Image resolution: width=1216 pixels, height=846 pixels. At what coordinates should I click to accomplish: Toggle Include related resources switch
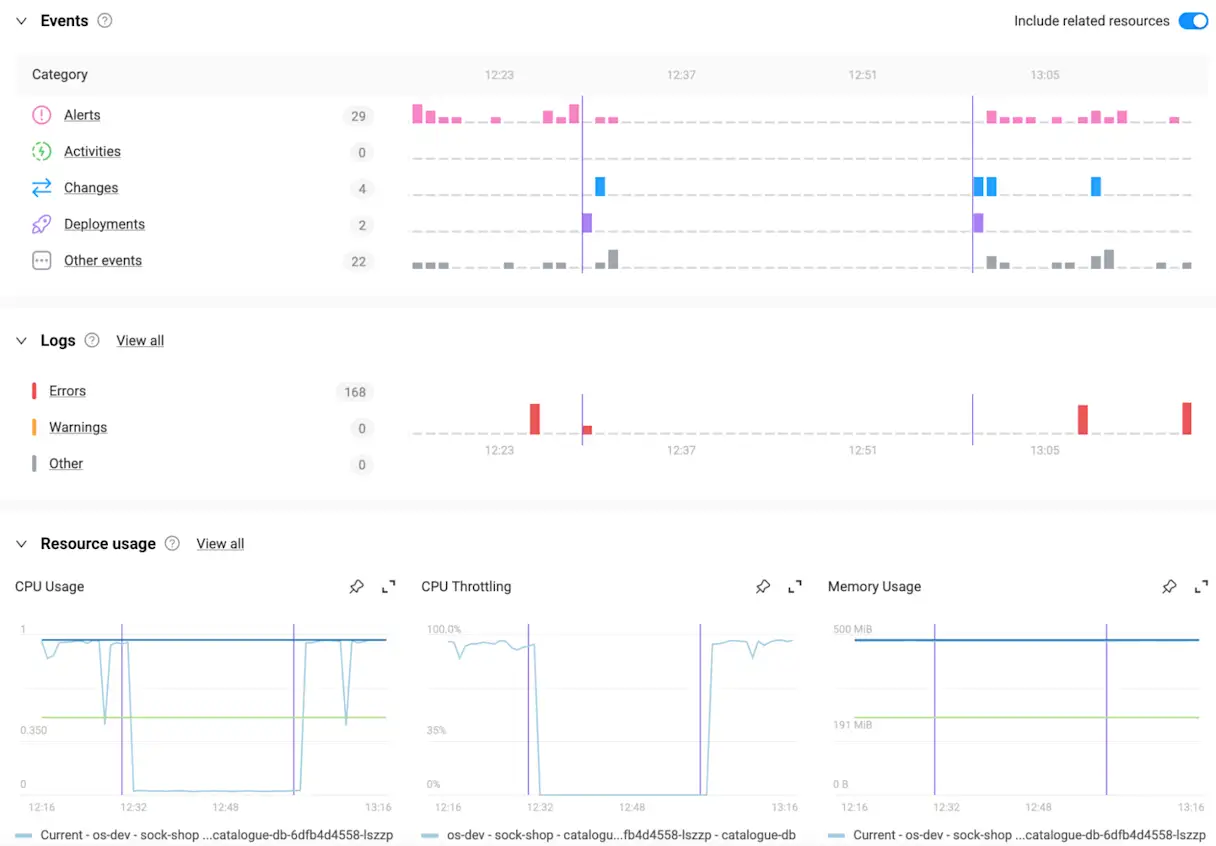click(x=1193, y=21)
